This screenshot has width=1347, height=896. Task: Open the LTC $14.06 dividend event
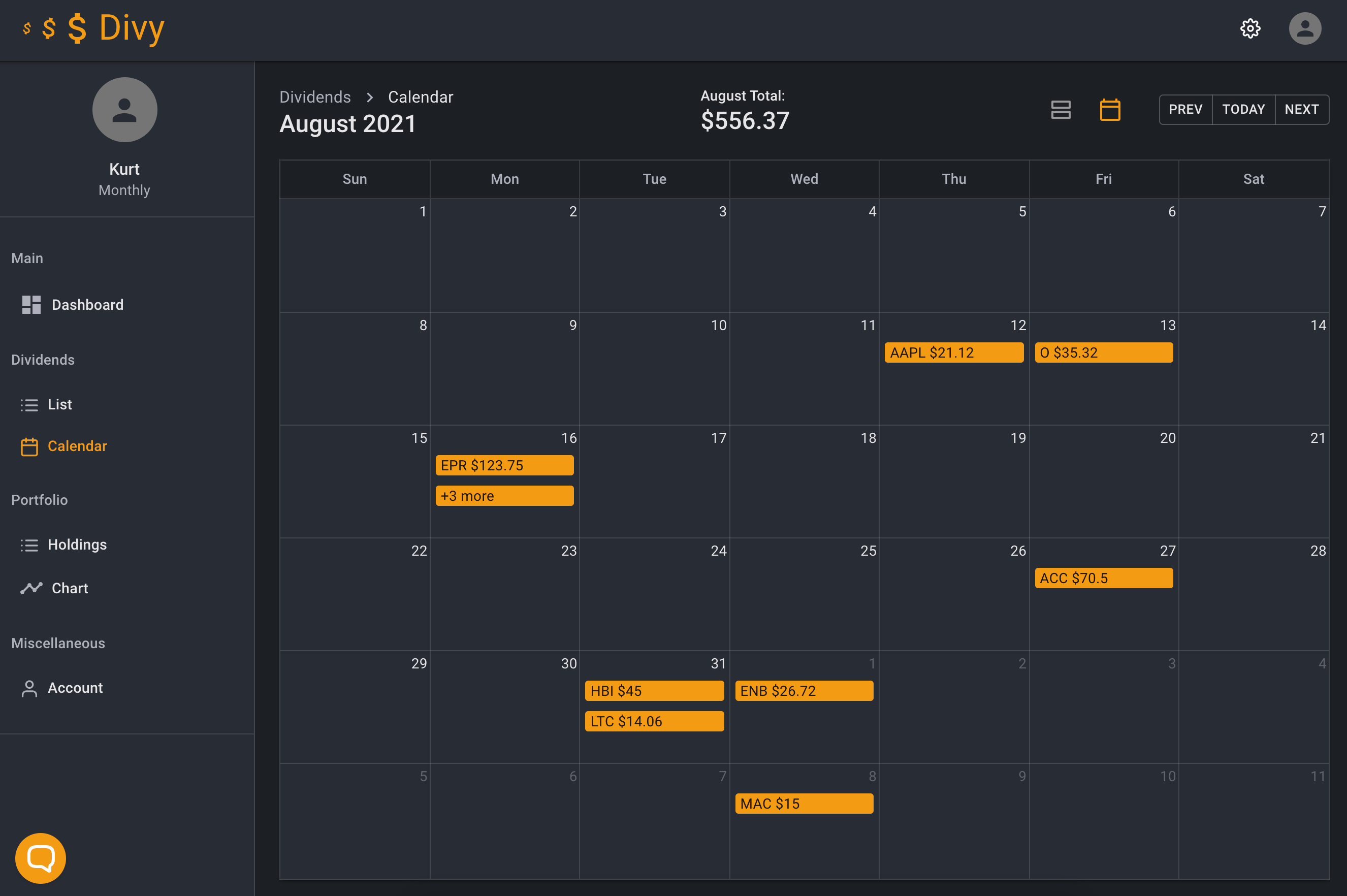tap(654, 721)
